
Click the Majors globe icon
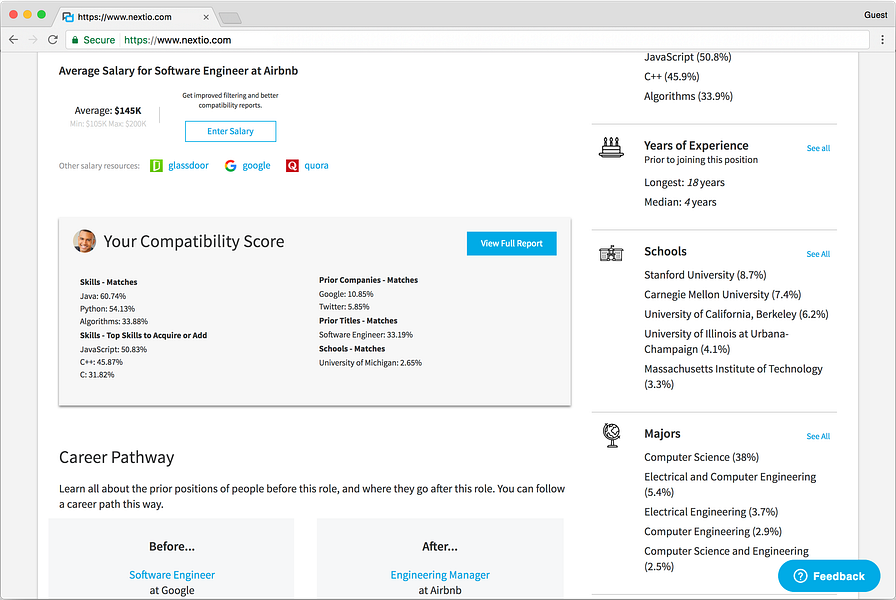point(611,435)
